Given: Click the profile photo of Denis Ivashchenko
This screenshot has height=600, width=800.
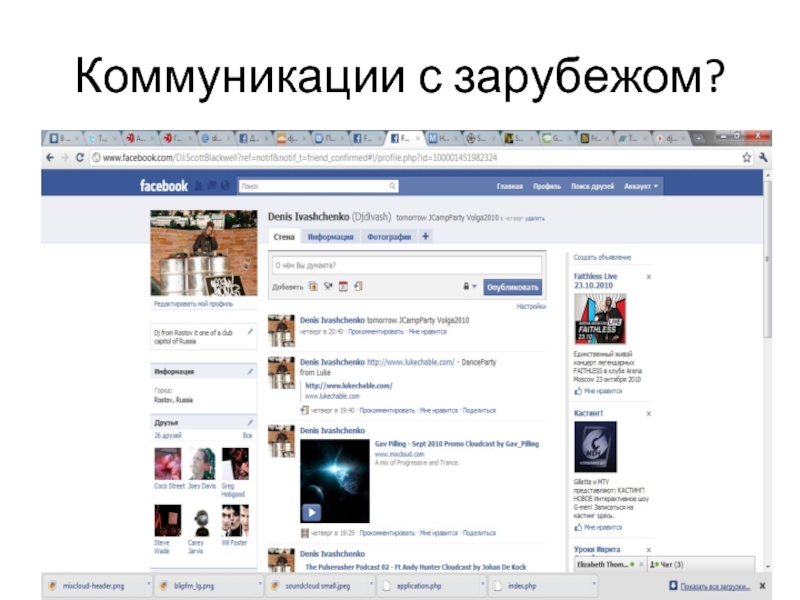Looking at the screenshot, I should point(204,253).
